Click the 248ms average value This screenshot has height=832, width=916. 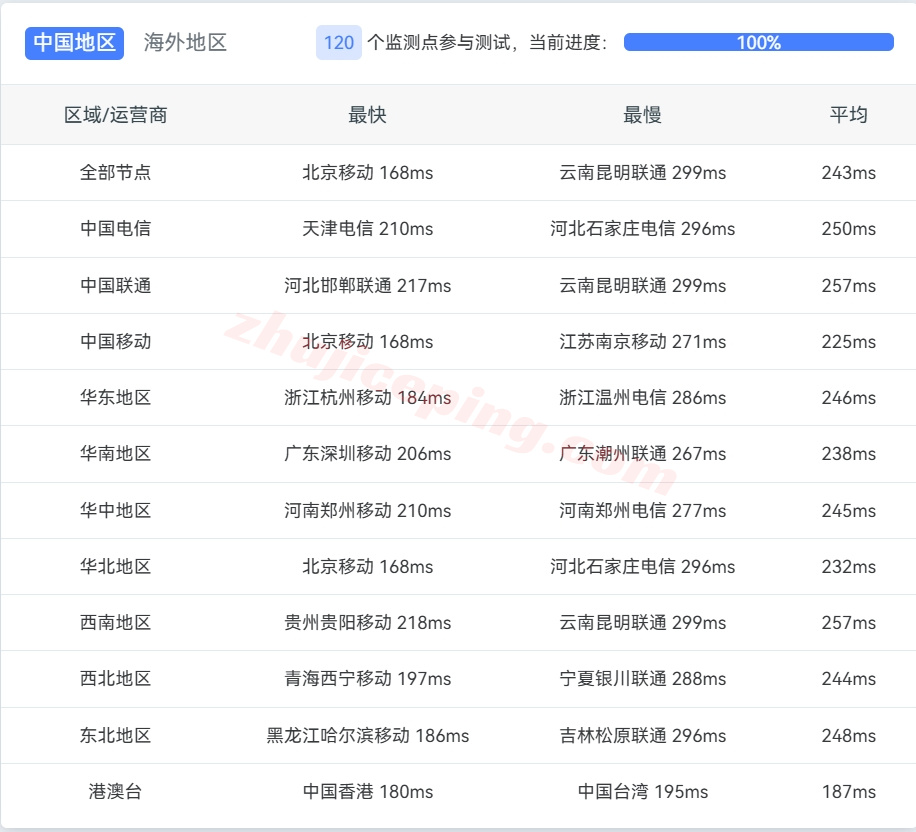click(x=848, y=735)
